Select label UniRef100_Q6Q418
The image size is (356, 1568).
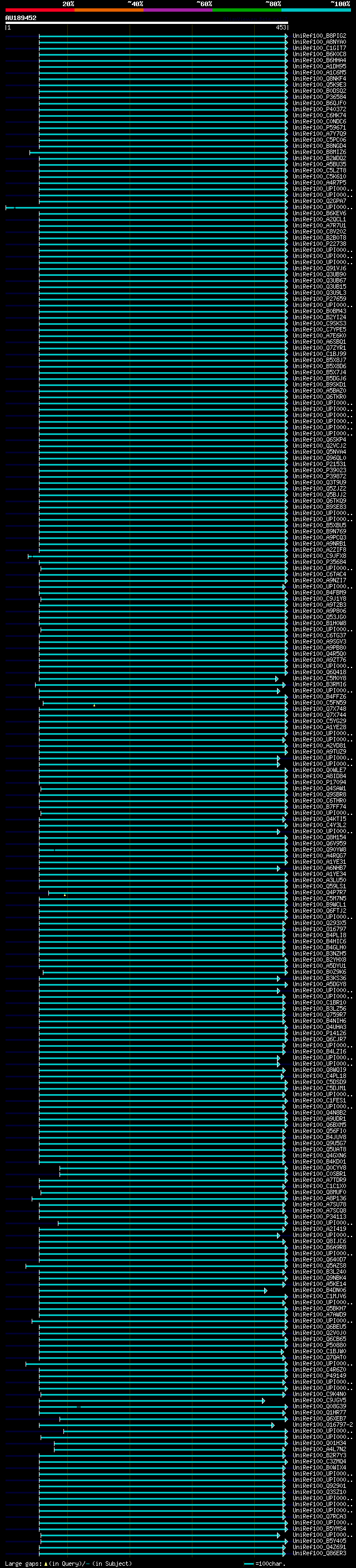(x=319, y=672)
